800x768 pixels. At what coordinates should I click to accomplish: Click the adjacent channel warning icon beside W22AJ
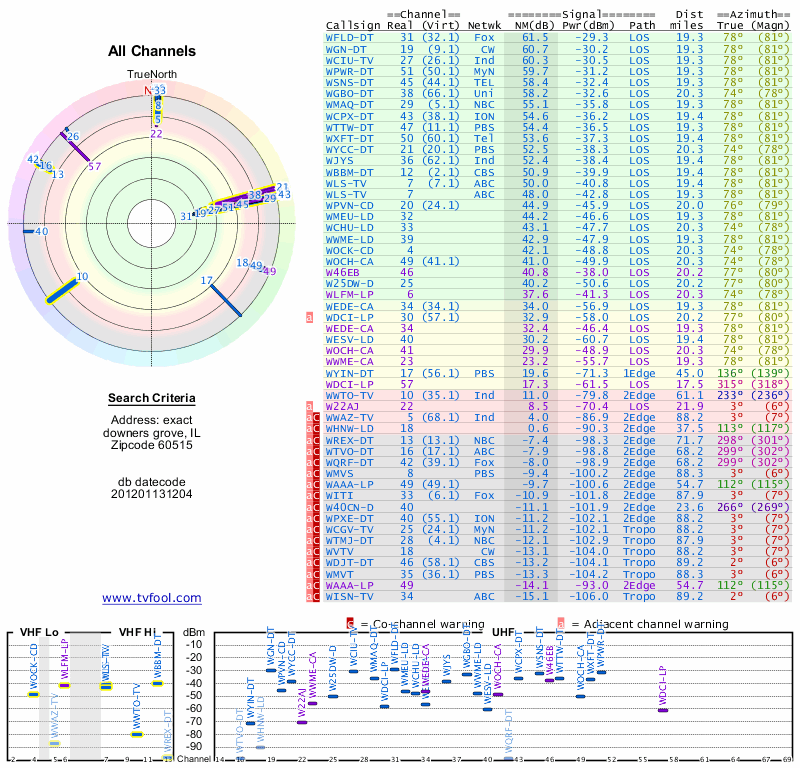[x=310, y=406]
